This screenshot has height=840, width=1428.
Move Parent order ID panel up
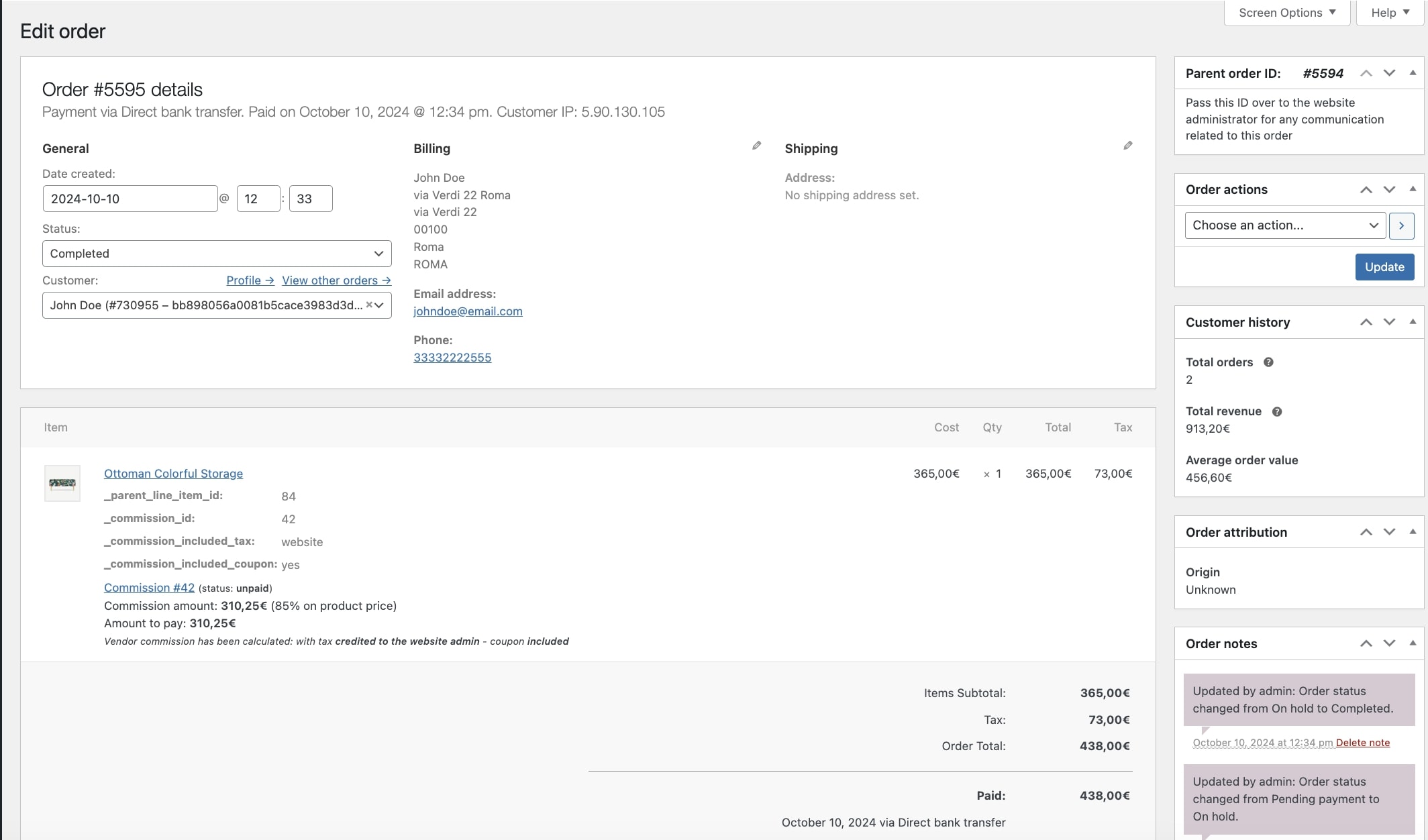click(x=1366, y=73)
